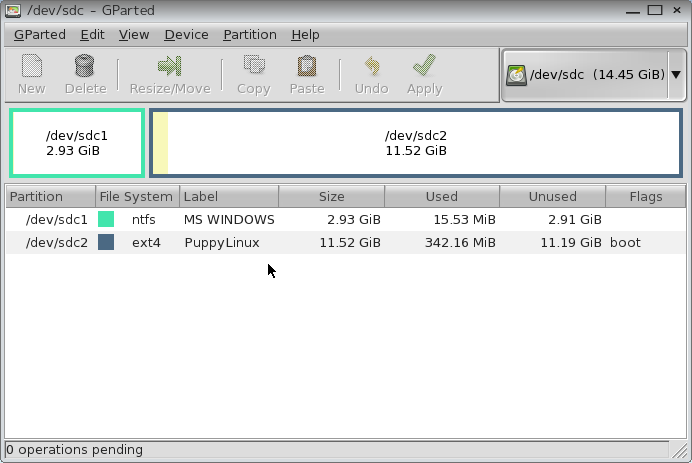Viewport: 692px width, 463px height.
Task: Sort by the File System column header
Action: click(137, 196)
